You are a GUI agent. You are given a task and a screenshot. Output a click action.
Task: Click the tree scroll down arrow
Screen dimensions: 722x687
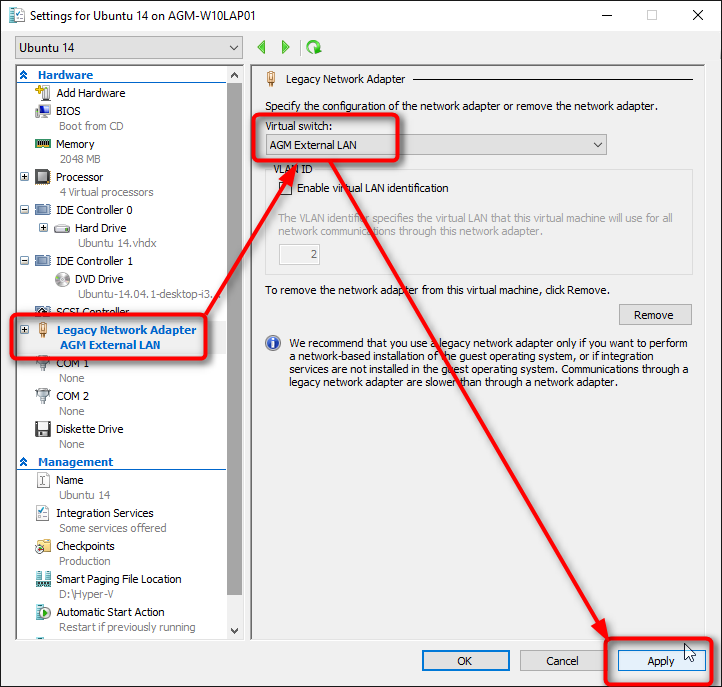[x=234, y=631]
